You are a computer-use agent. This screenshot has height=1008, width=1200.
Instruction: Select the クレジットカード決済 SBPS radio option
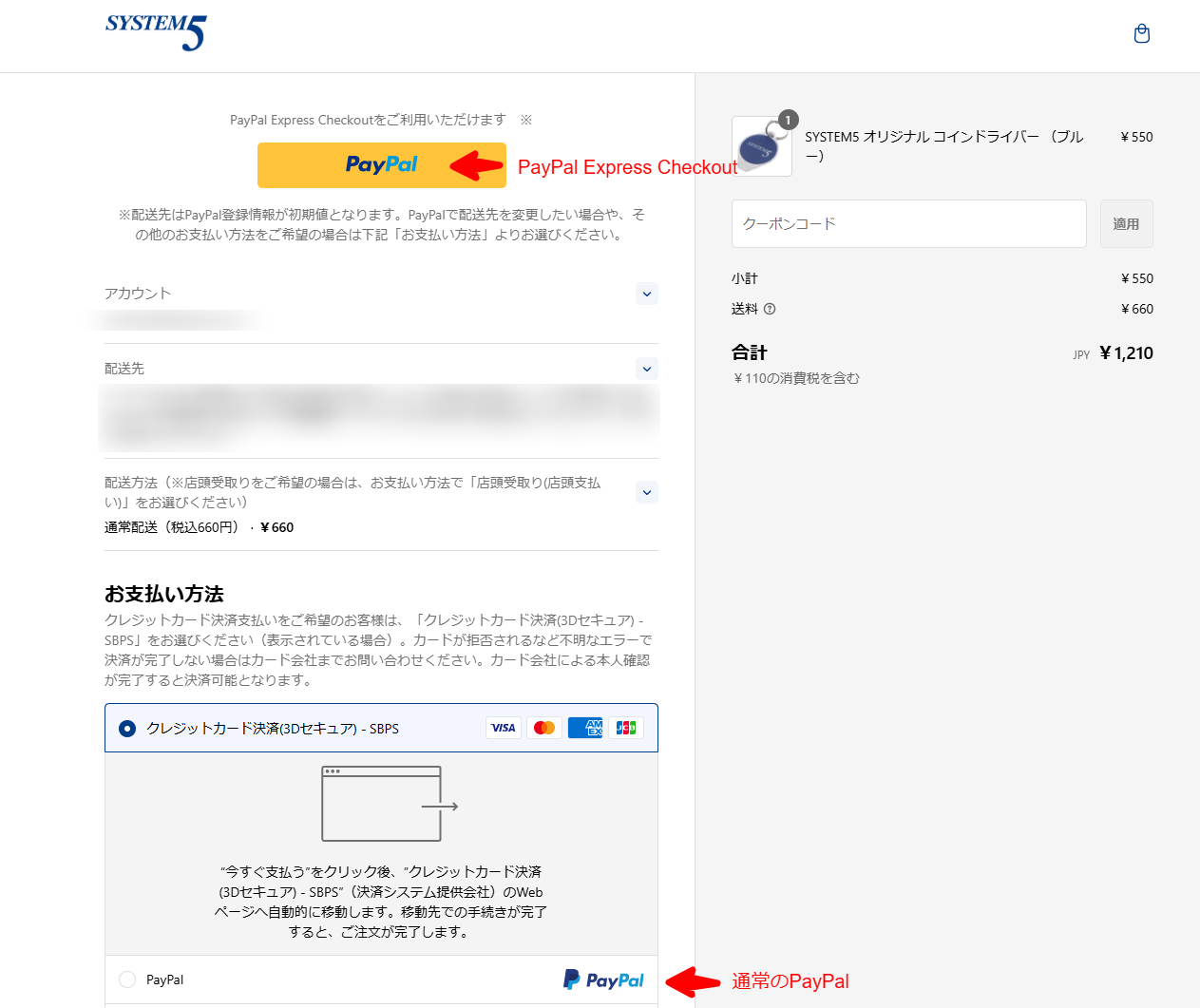point(127,729)
